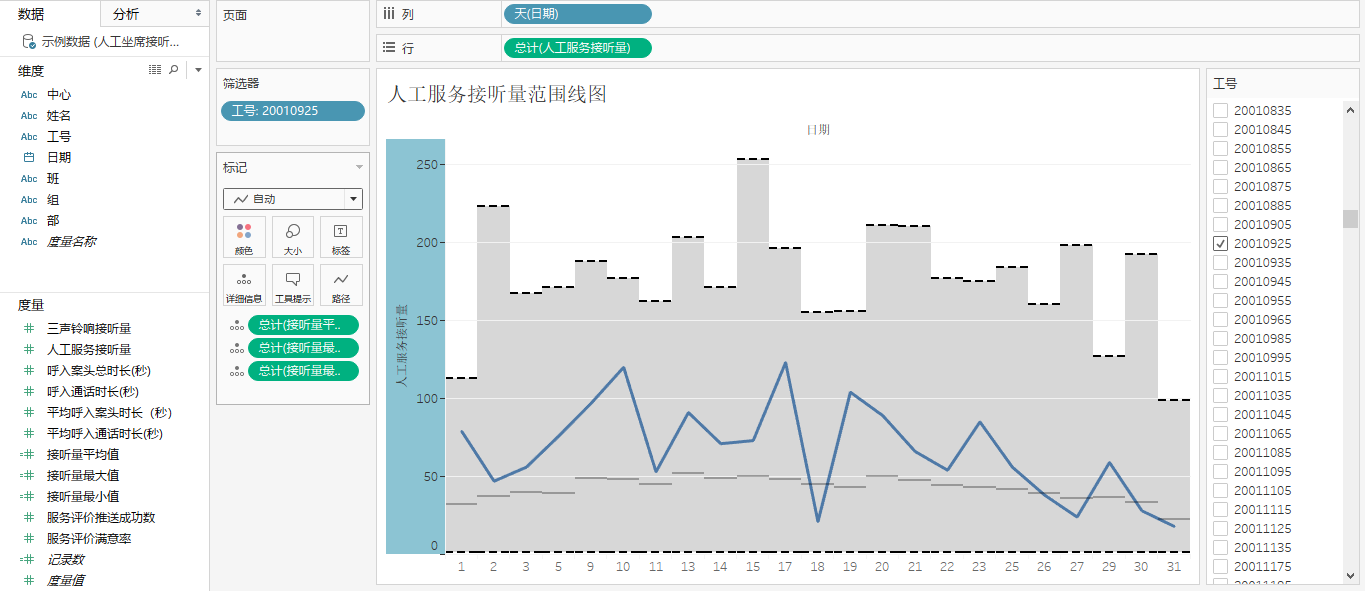The height and width of the screenshot is (591, 1365).
Task: Switch to the 分析 tab
Action: 126,14
